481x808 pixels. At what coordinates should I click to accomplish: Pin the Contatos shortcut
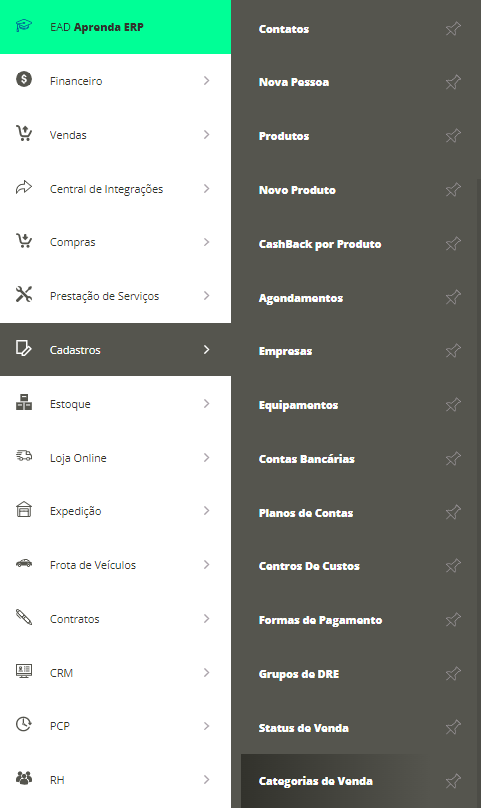pyautogui.click(x=453, y=29)
